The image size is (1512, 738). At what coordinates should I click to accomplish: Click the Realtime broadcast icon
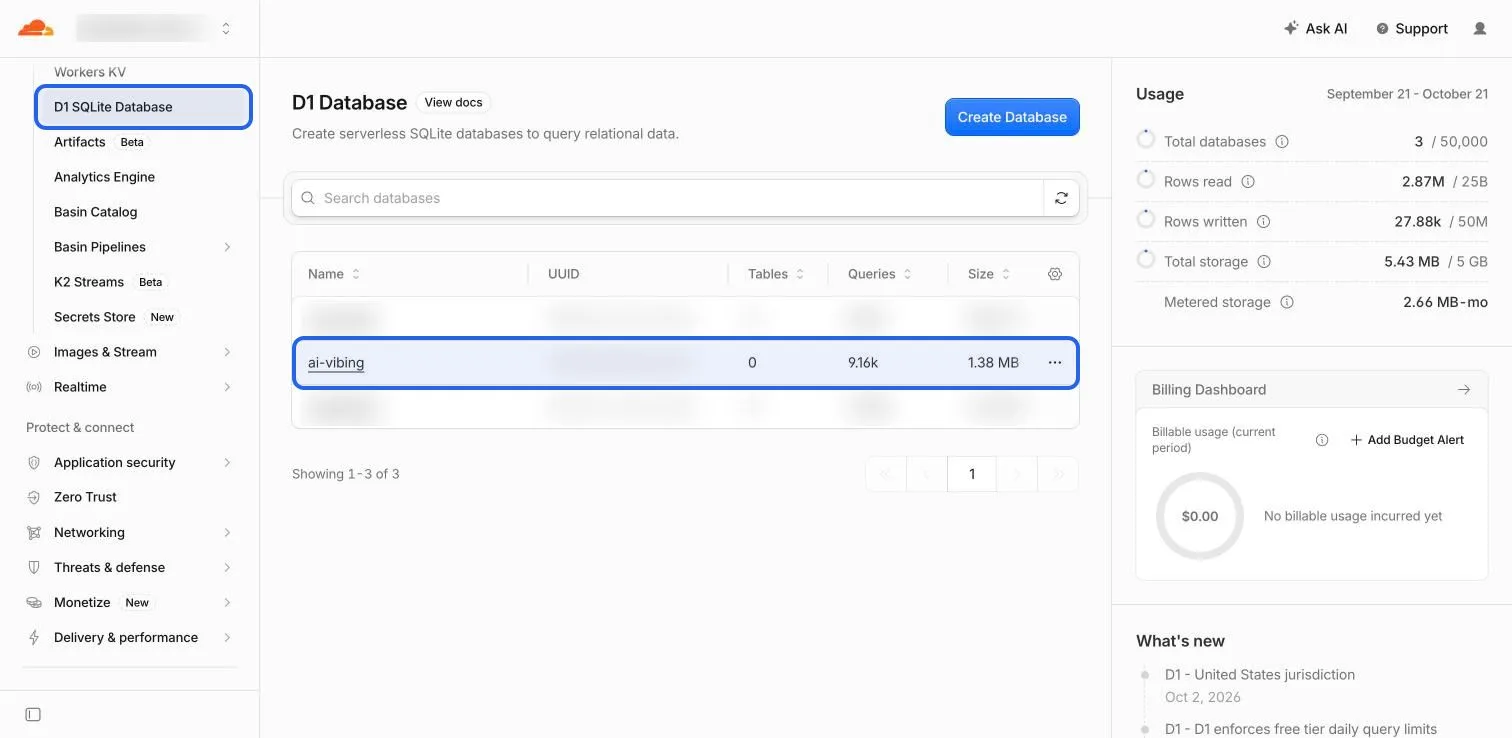[x=34, y=387]
